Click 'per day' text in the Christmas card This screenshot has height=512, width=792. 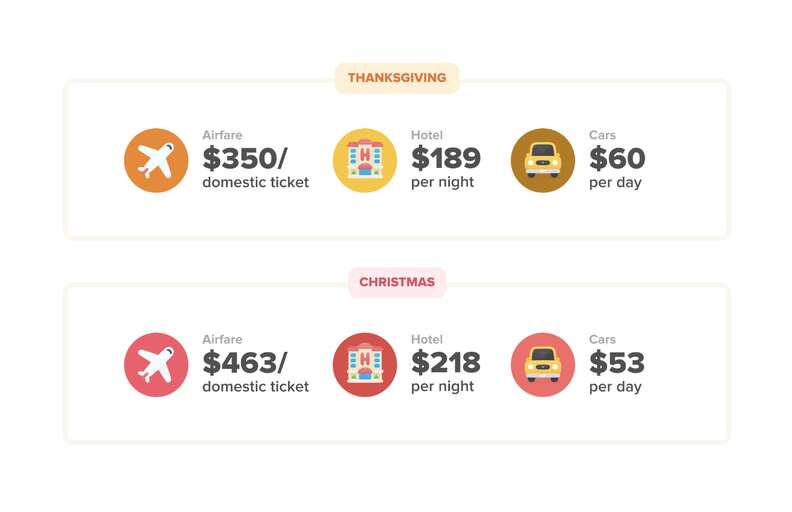pyautogui.click(x=615, y=387)
